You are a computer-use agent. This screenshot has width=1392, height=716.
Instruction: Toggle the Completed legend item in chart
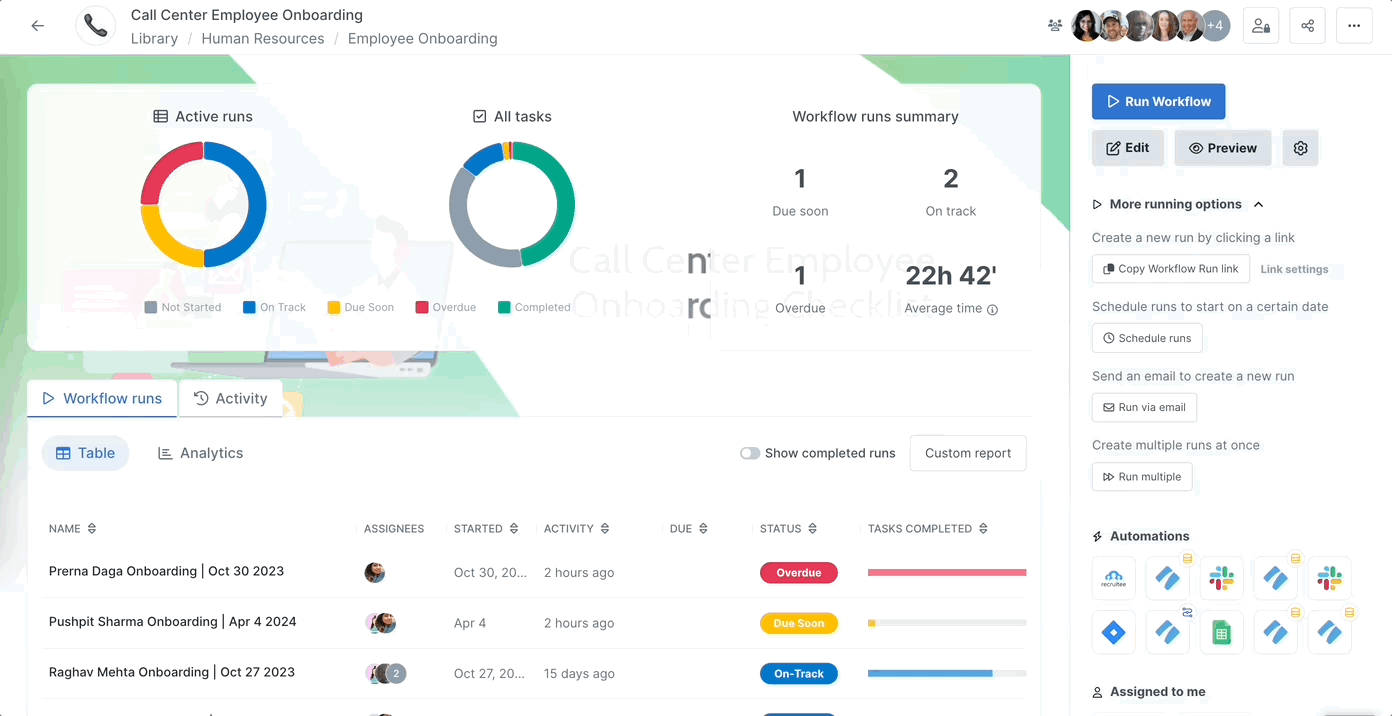click(533, 307)
